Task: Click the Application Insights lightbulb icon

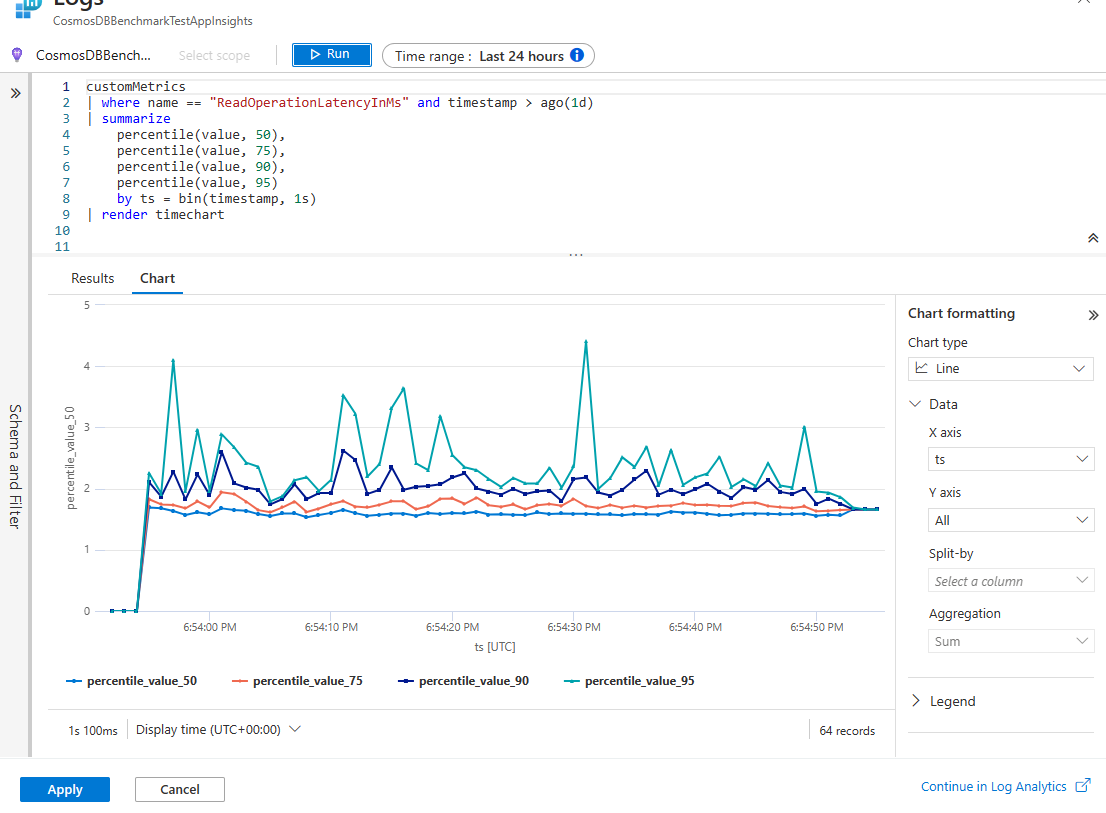Action: click(17, 55)
